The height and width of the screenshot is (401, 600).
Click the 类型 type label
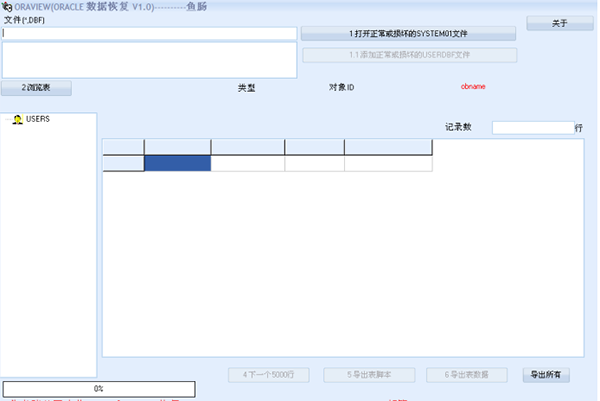pos(246,88)
